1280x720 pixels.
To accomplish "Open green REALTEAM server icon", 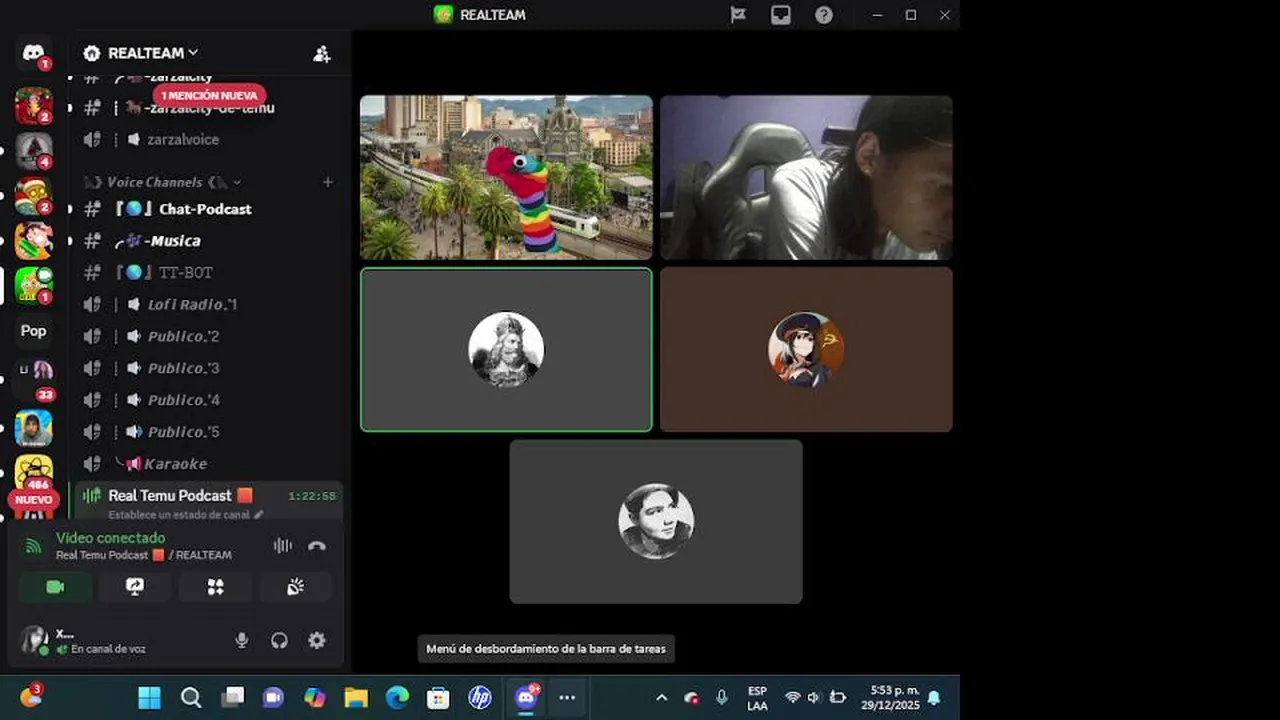I will [34, 285].
